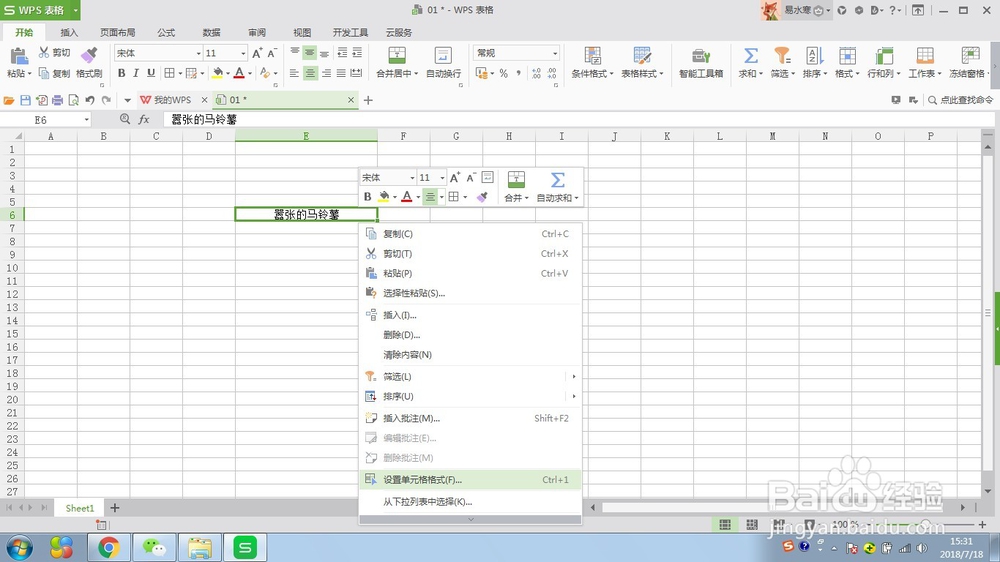Image resolution: width=1000 pixels, height=562 pixels.
Task: Open the Name Box dropdown arrow
Action: (87, 120)
